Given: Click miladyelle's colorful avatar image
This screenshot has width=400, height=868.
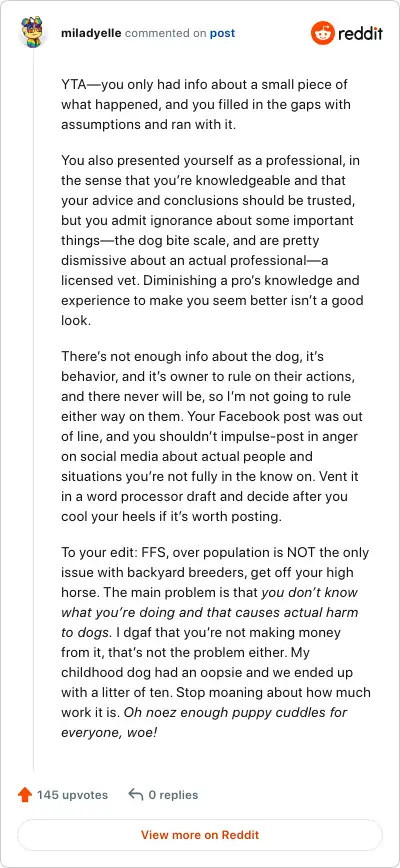Looking at the screenshot, I should (x=34, y=33).
